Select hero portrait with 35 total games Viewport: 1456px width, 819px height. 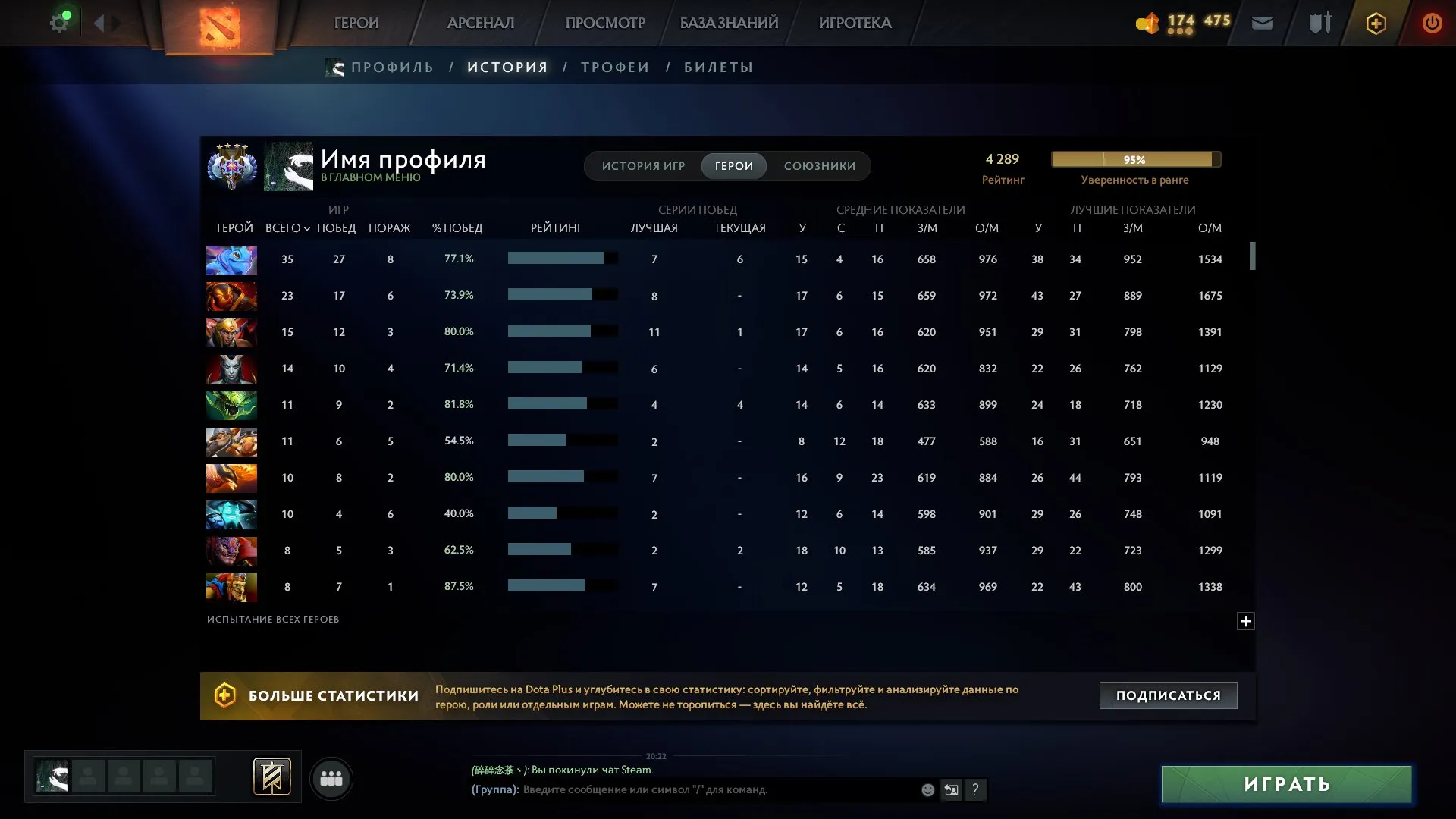[231, 259]
